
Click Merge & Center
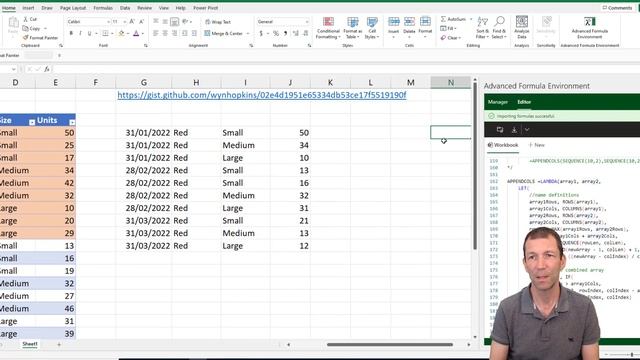(223, 33)
